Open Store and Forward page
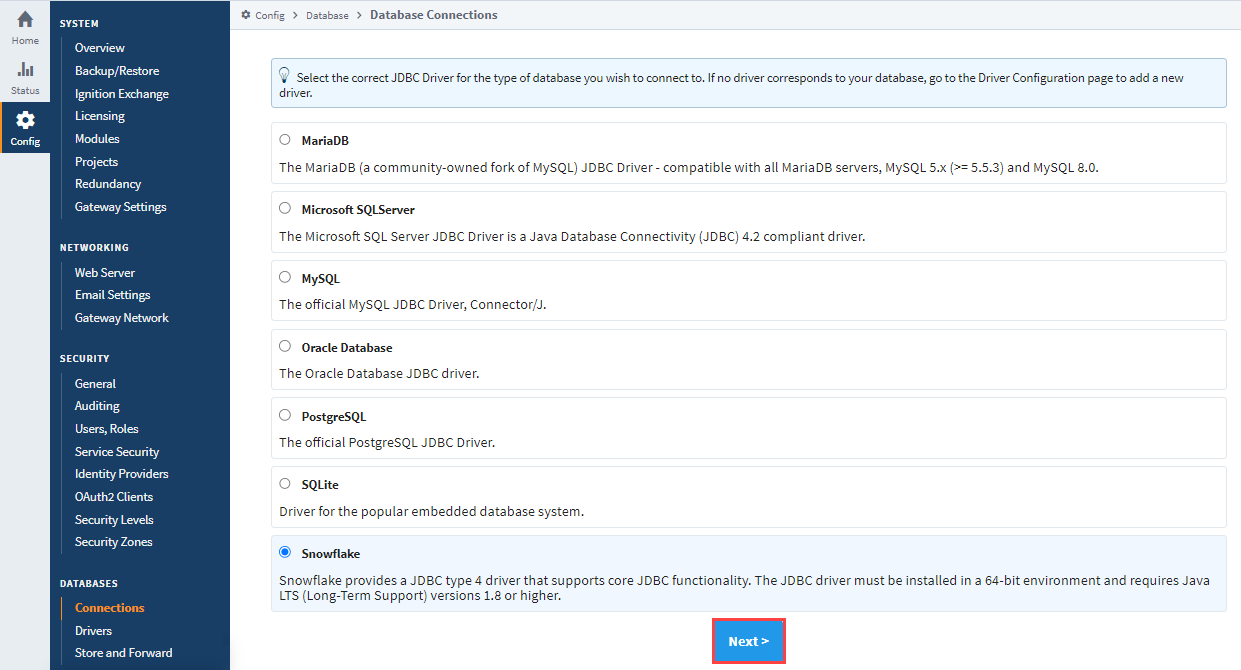The image size is (1241, 670). click(x=124, y=653)
